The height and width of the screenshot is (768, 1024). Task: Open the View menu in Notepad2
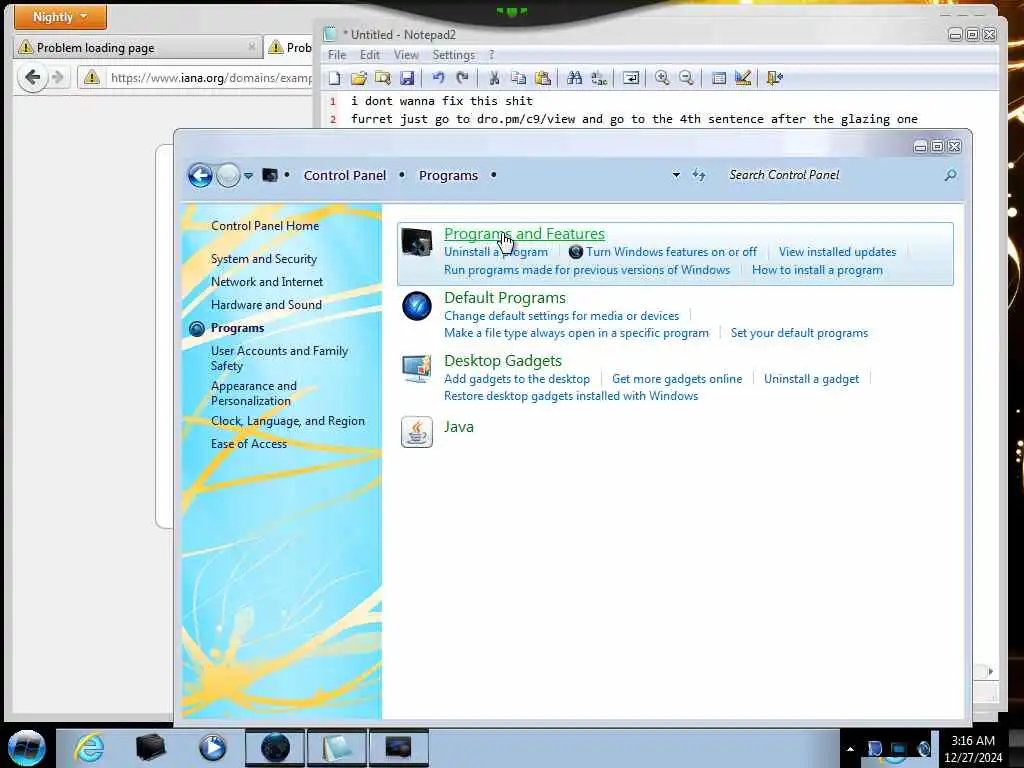(406, 55)
